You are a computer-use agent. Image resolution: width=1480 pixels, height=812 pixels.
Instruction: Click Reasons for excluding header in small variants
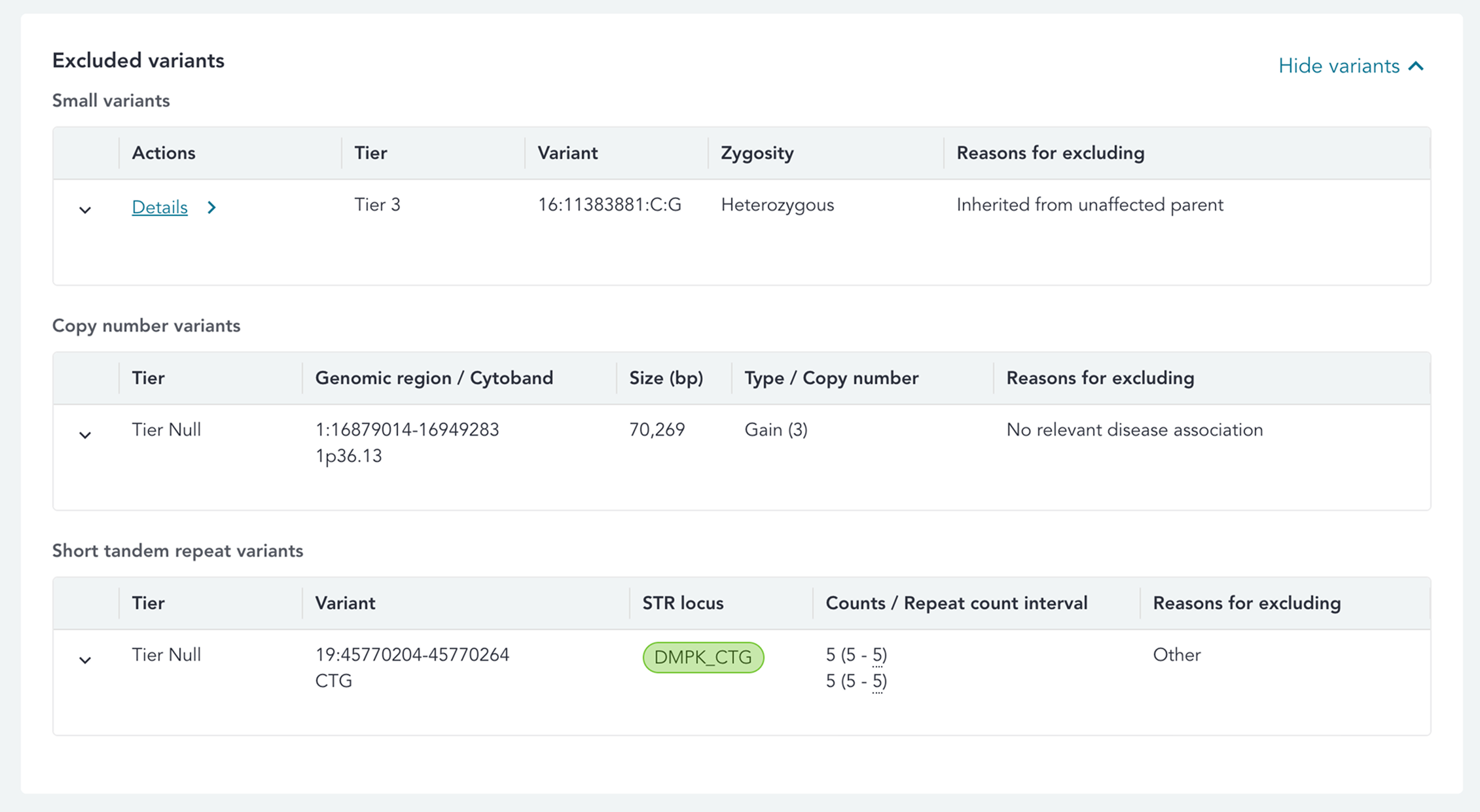[1050, 153]
